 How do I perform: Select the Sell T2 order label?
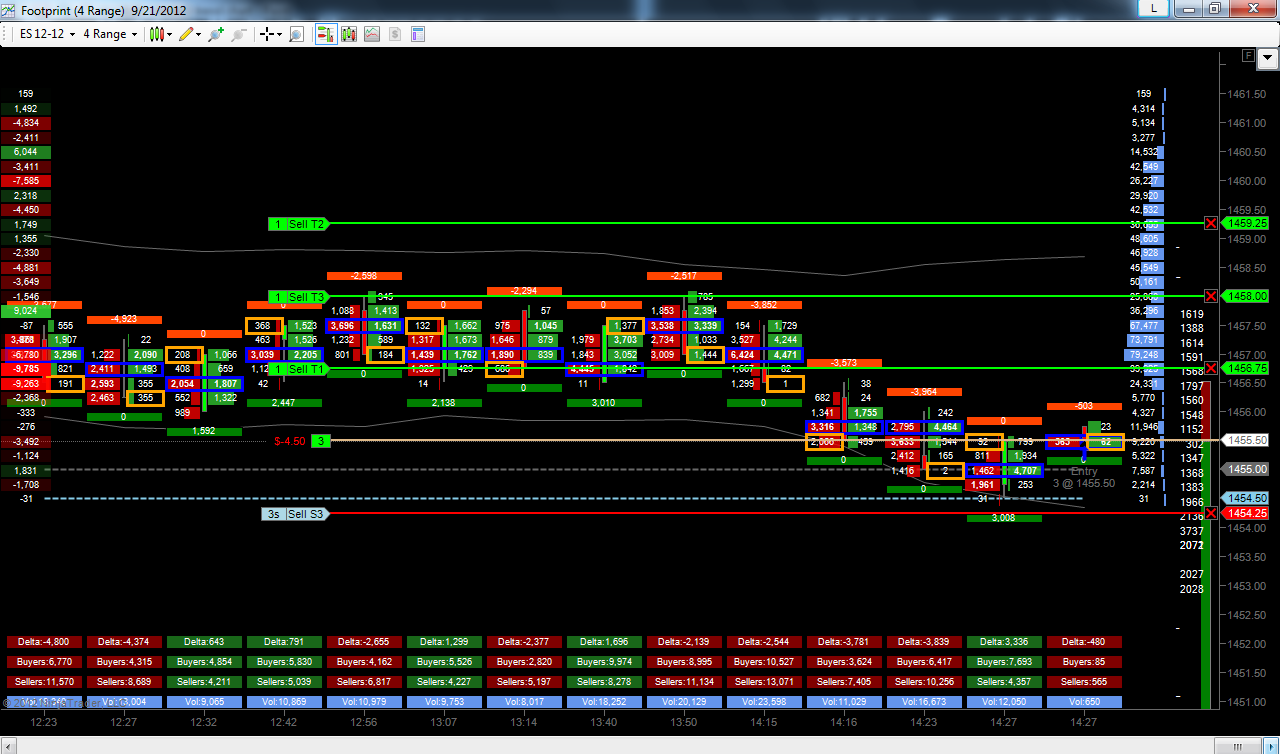(x=299, y=224)
